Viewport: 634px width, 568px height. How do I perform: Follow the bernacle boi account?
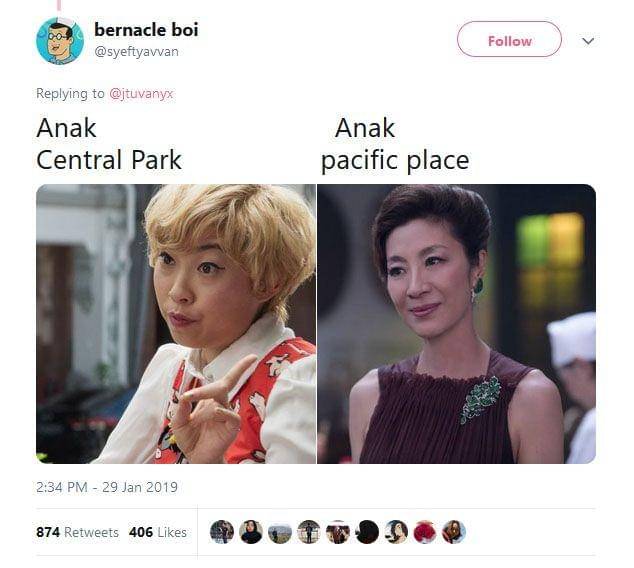point(509,39)
